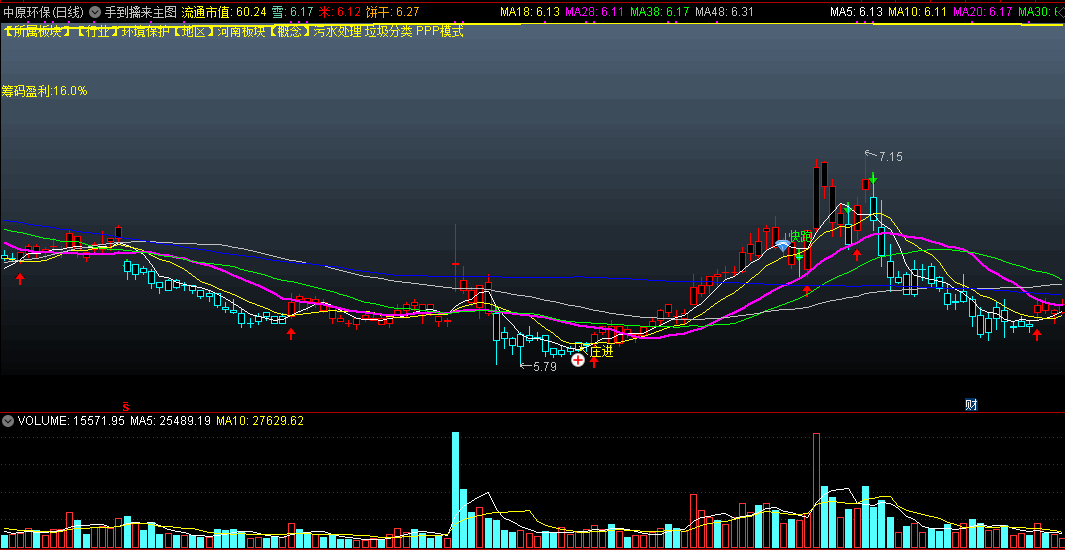Image resolution: width=1065 pixels, height=550 pixels.
Task: Click the 流通市值: 60.24 value
Action: [223, 12]
